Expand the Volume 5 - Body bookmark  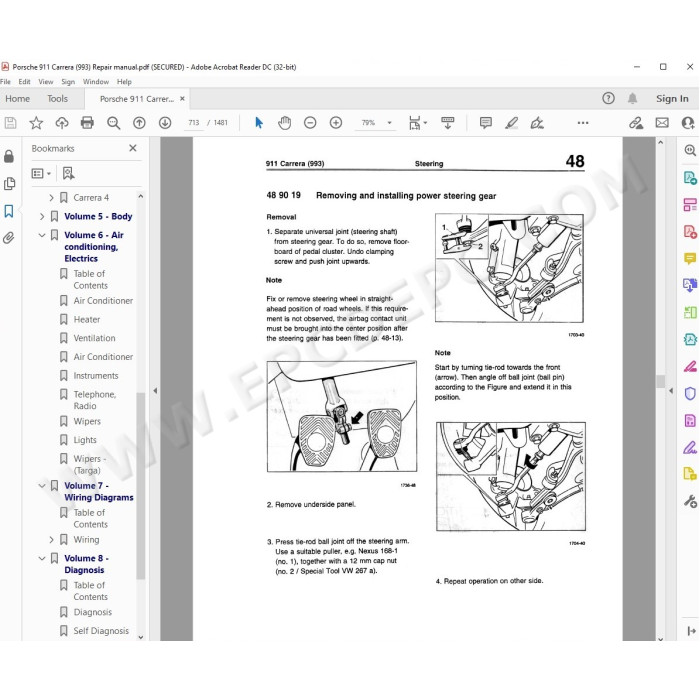(x=42, y=217)
